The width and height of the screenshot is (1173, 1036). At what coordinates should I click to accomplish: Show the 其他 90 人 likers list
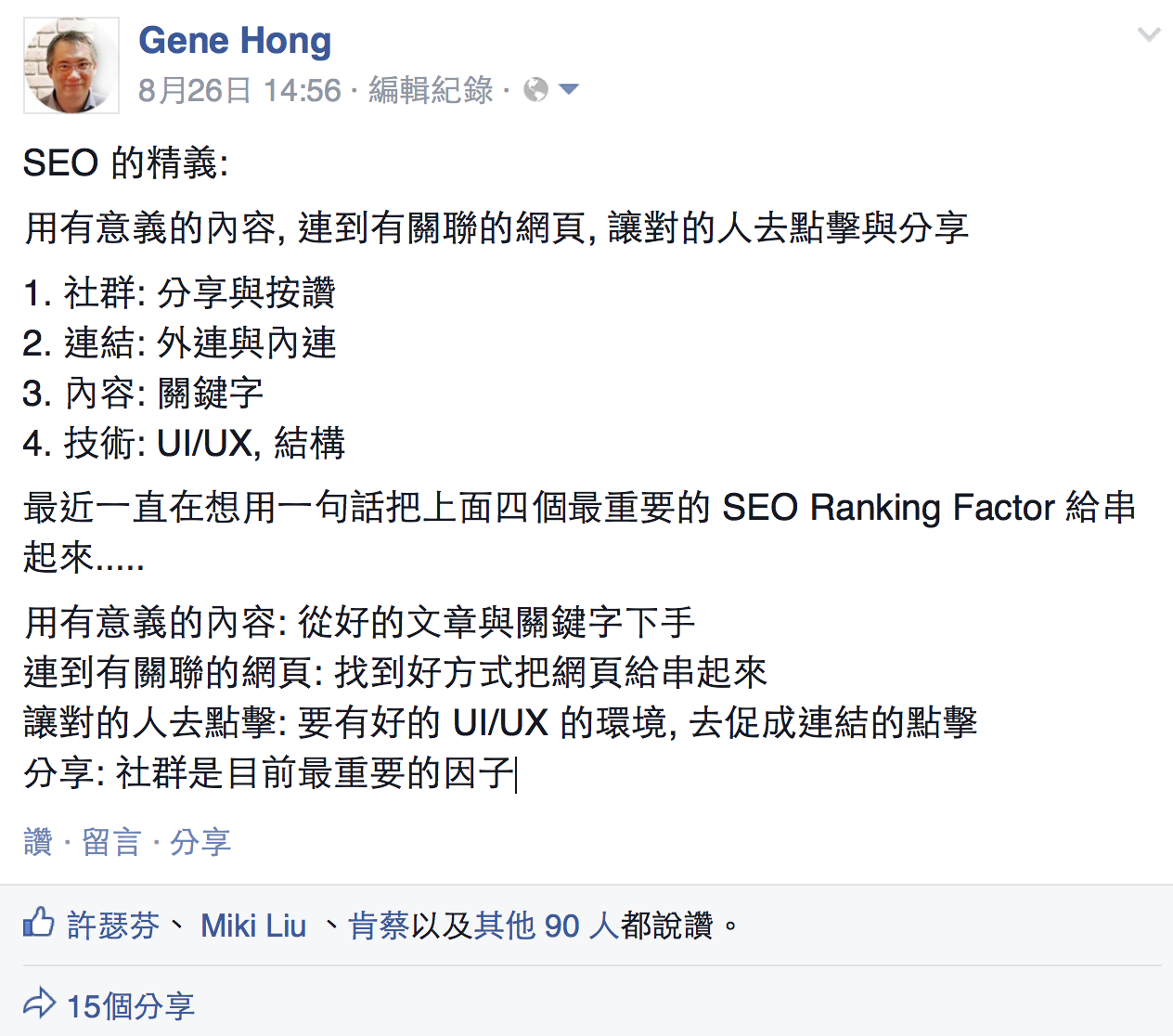pos(547,926)
